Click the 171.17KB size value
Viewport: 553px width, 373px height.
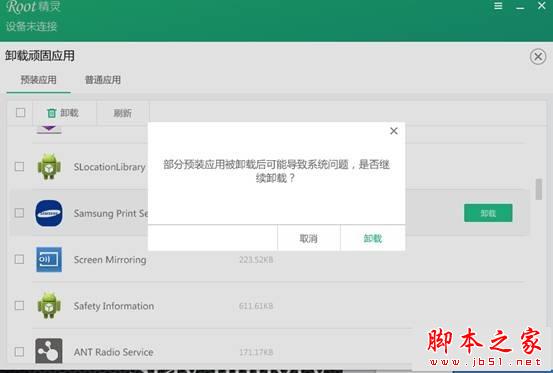[256, 352]
